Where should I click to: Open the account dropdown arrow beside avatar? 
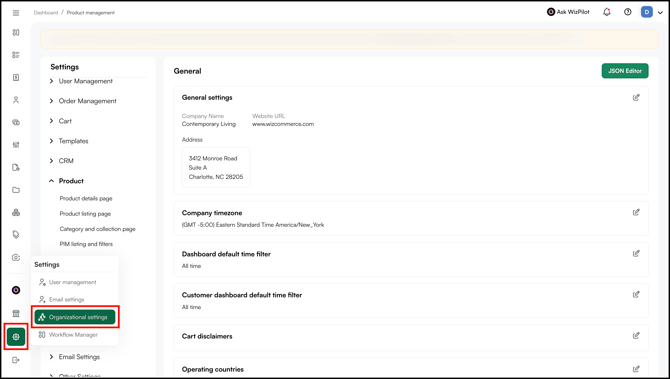pos(661,13)
